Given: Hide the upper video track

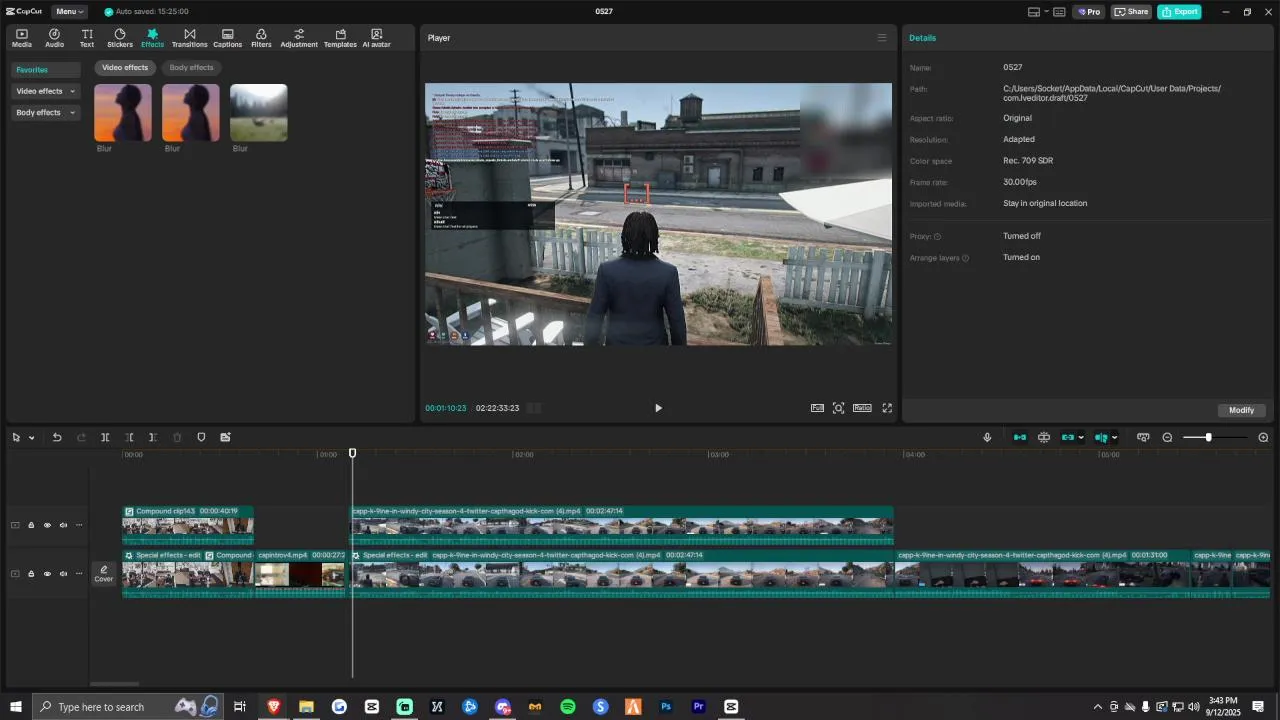Looking at the screenshot, I should [47, 525].
